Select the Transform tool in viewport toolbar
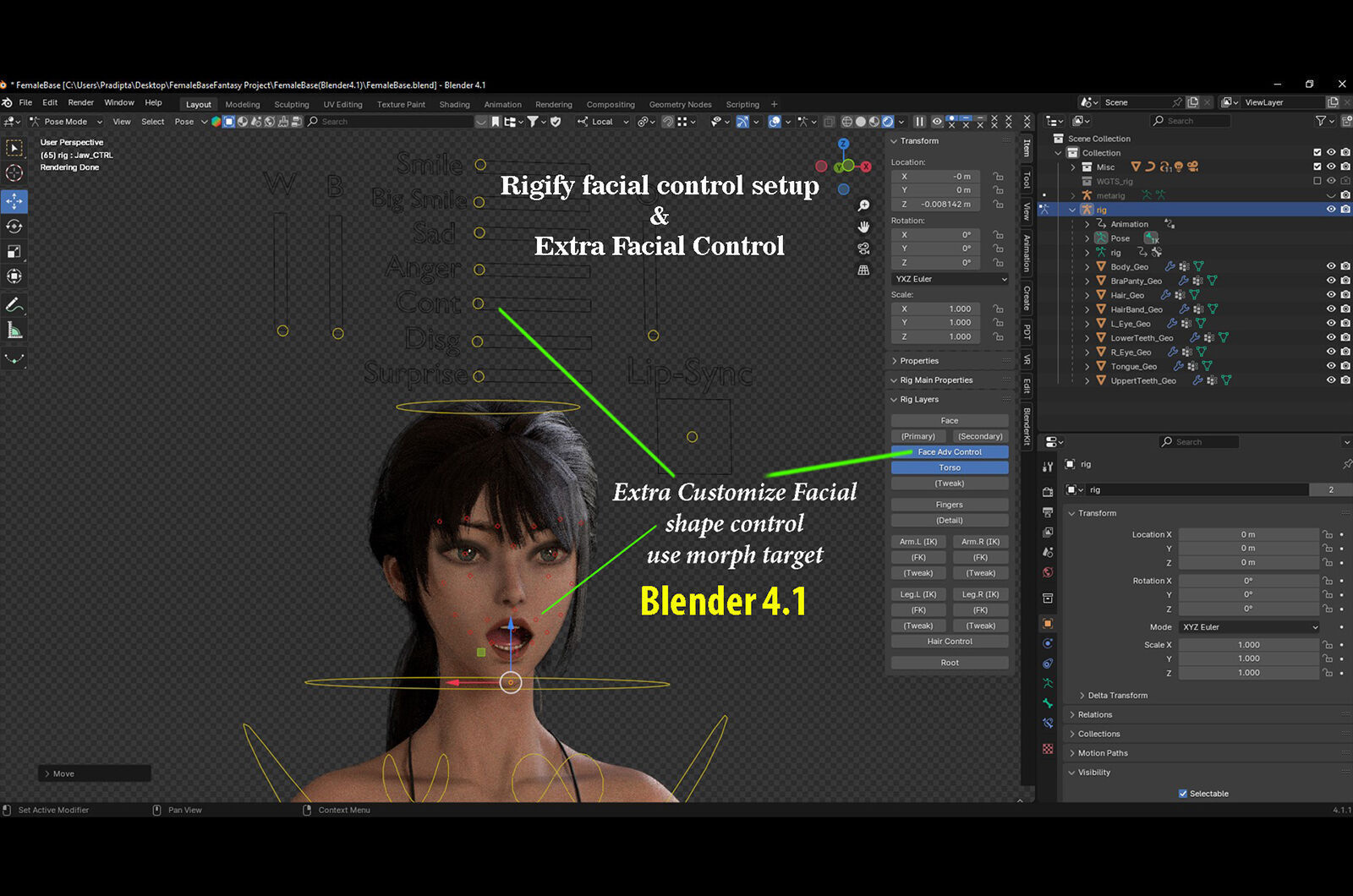1353x896 pixels. pyautogui.click(x=14, y=276)
